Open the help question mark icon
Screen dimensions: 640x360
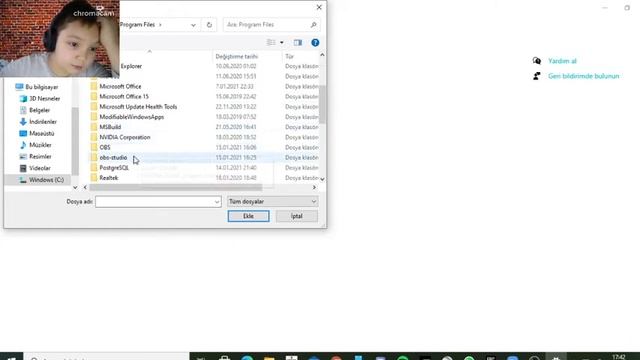[x=315, y=42]
